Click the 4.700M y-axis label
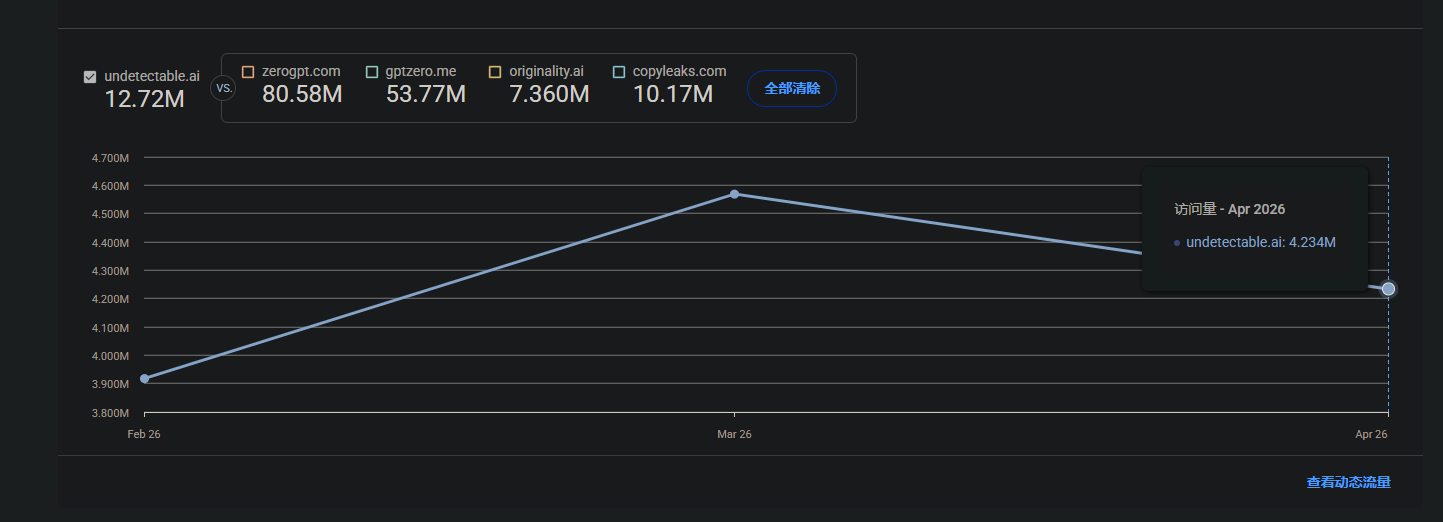 point(110,158)
